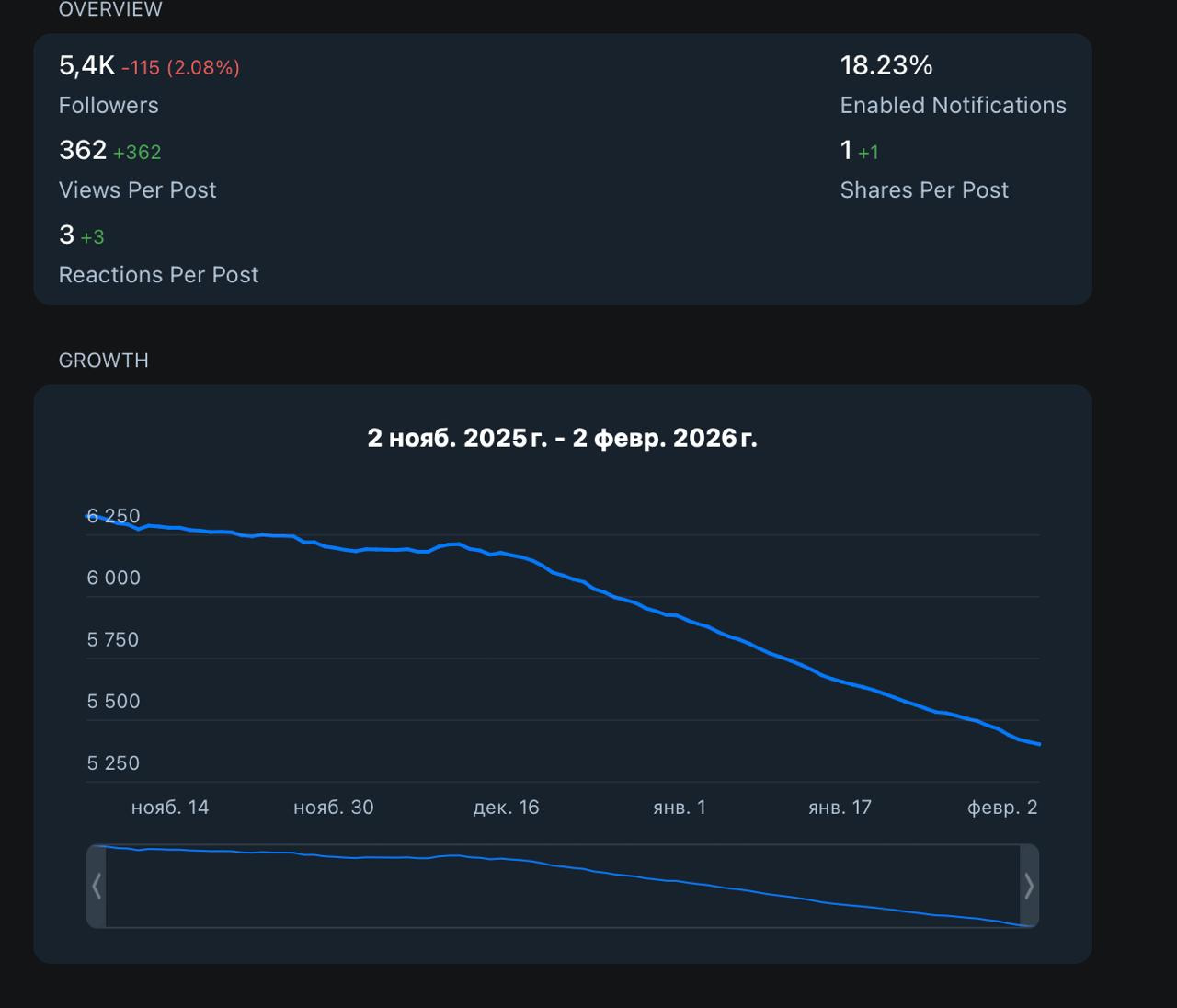Viewport: 1177px width, 1008px height.
Task: Click the chart date range title
Action: 562,438
